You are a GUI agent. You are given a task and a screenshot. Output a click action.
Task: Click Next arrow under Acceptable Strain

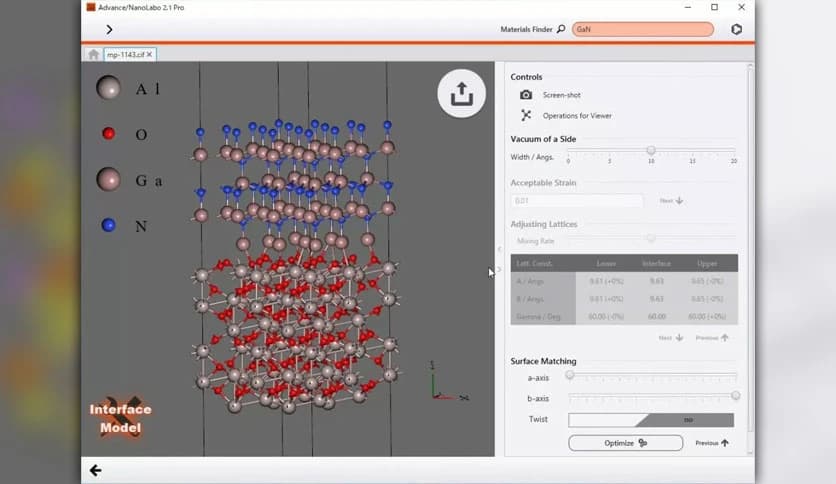point(671,201)
